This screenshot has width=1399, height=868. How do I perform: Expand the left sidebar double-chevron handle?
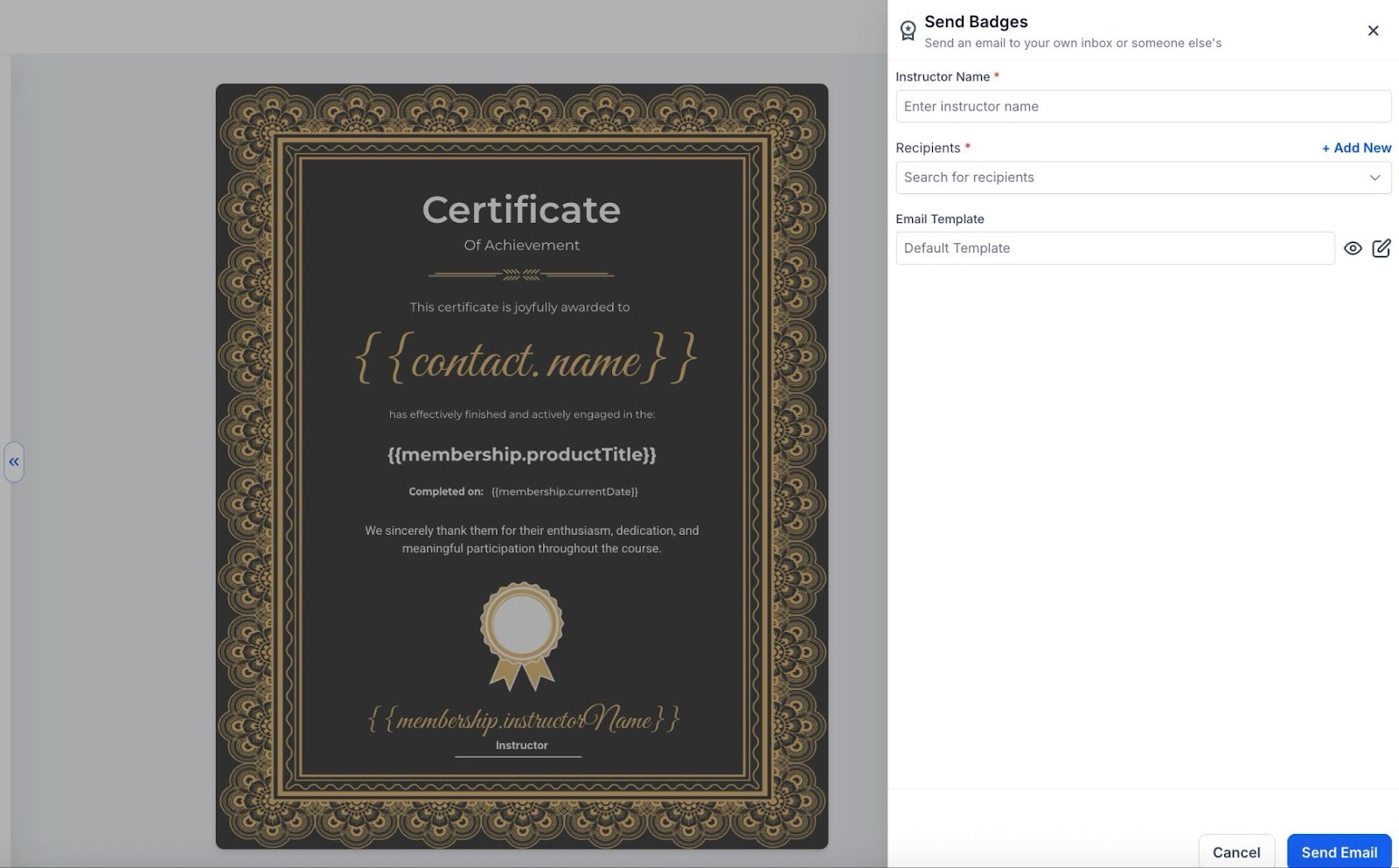(14, 462)
